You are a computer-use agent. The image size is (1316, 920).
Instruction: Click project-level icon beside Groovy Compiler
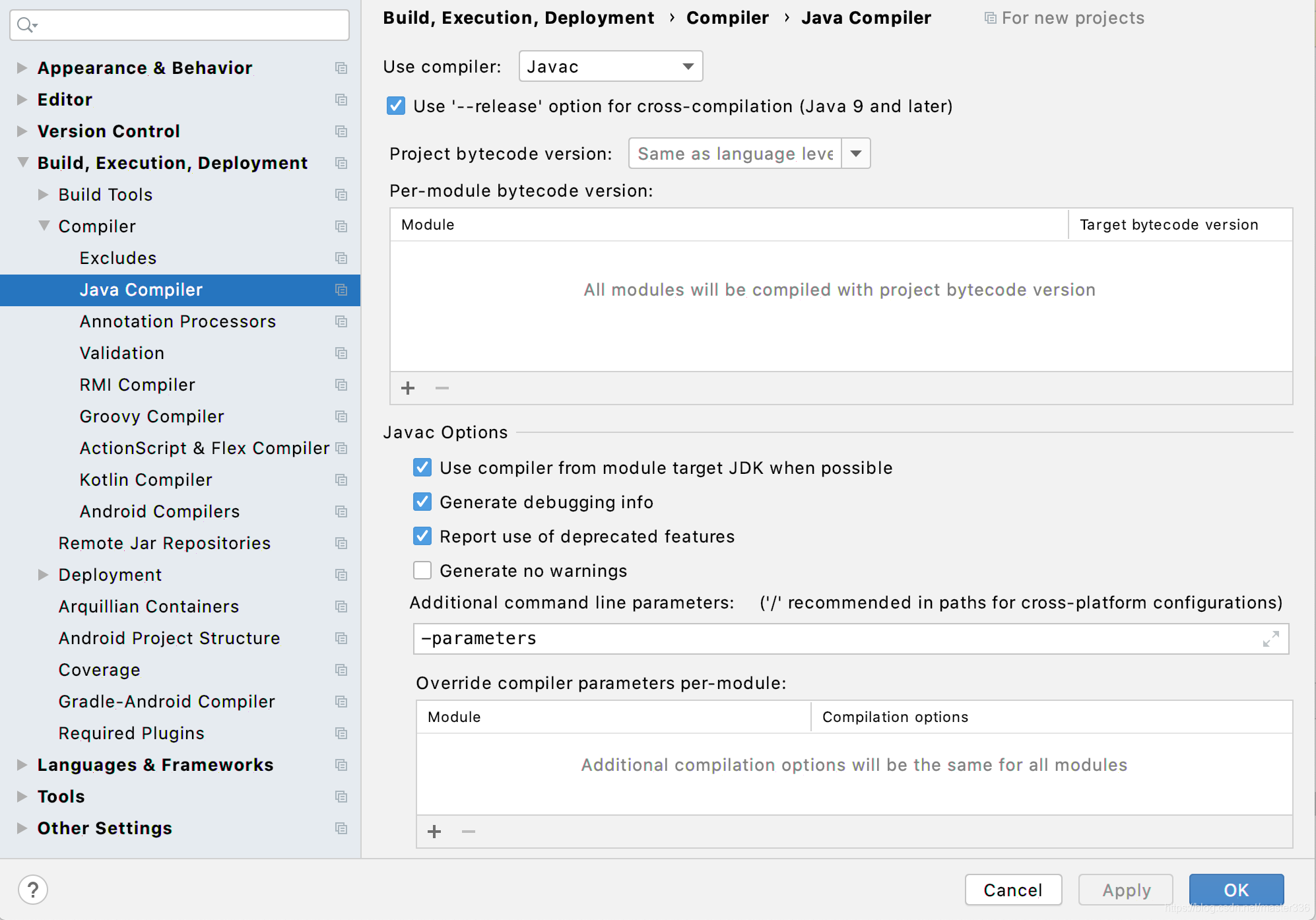tap(341, 416)
